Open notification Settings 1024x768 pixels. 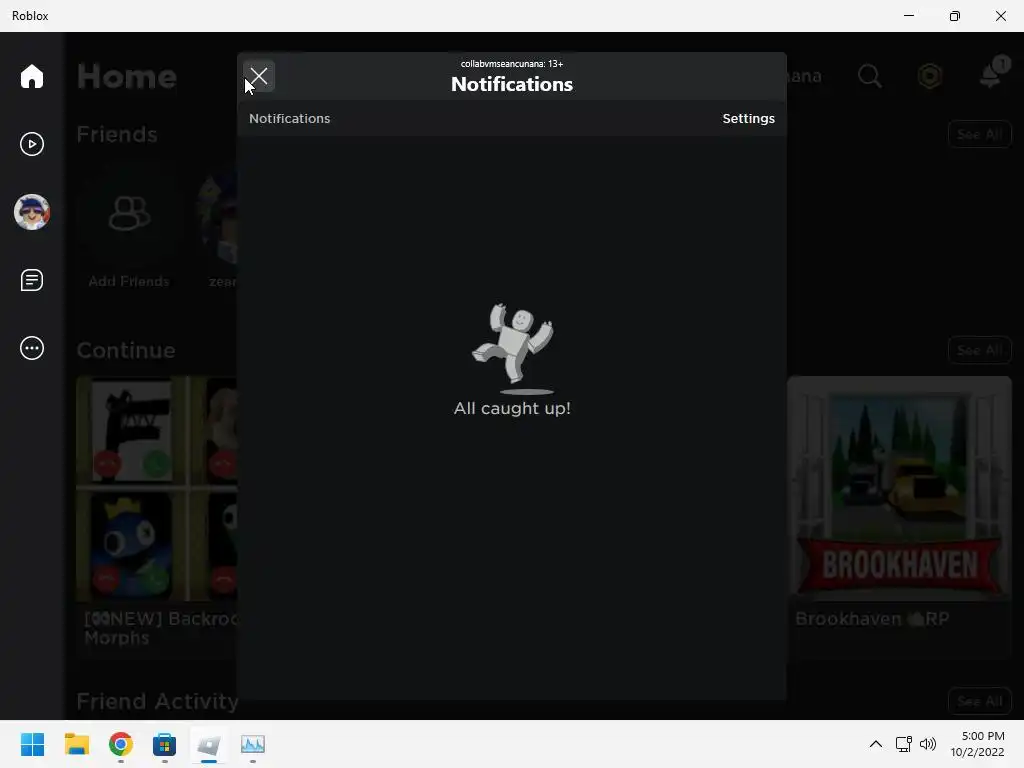[748, 119]
